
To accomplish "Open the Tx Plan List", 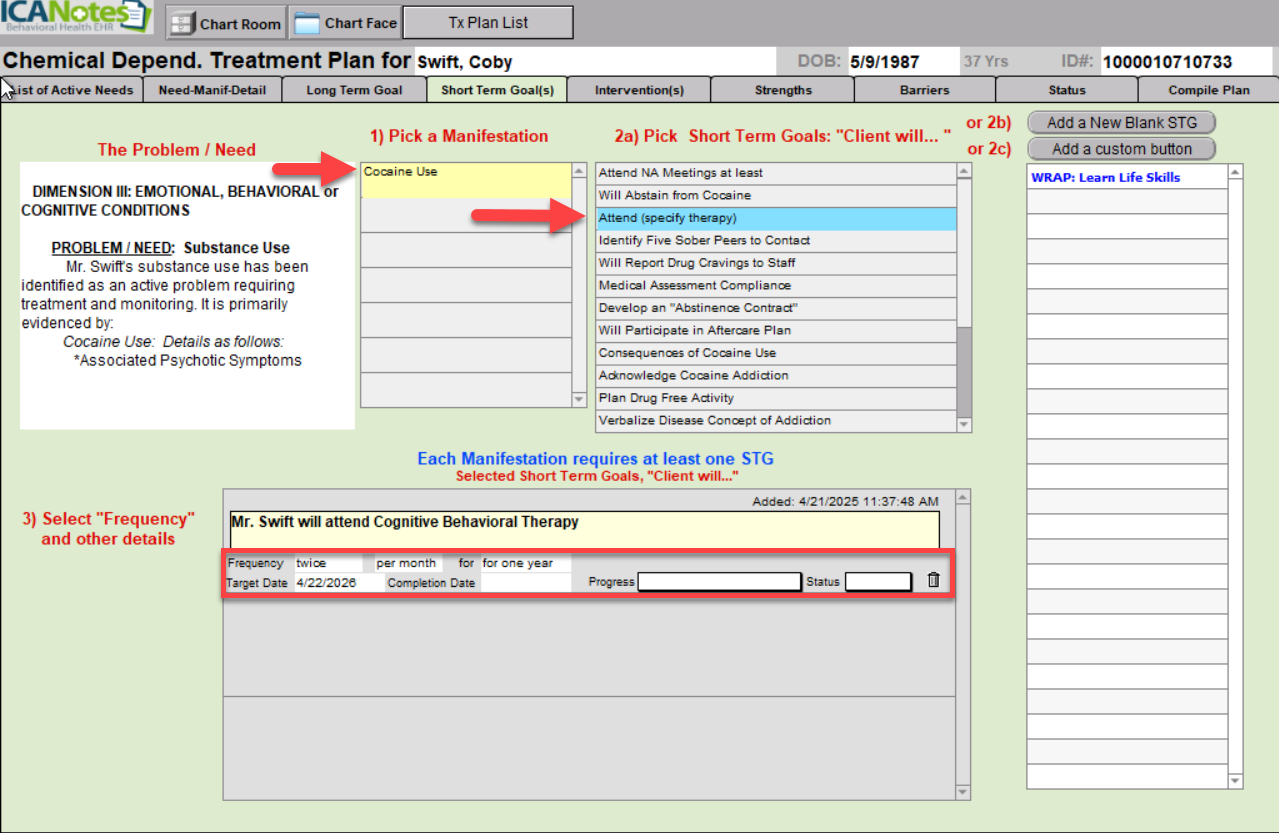I will (488, 22).
